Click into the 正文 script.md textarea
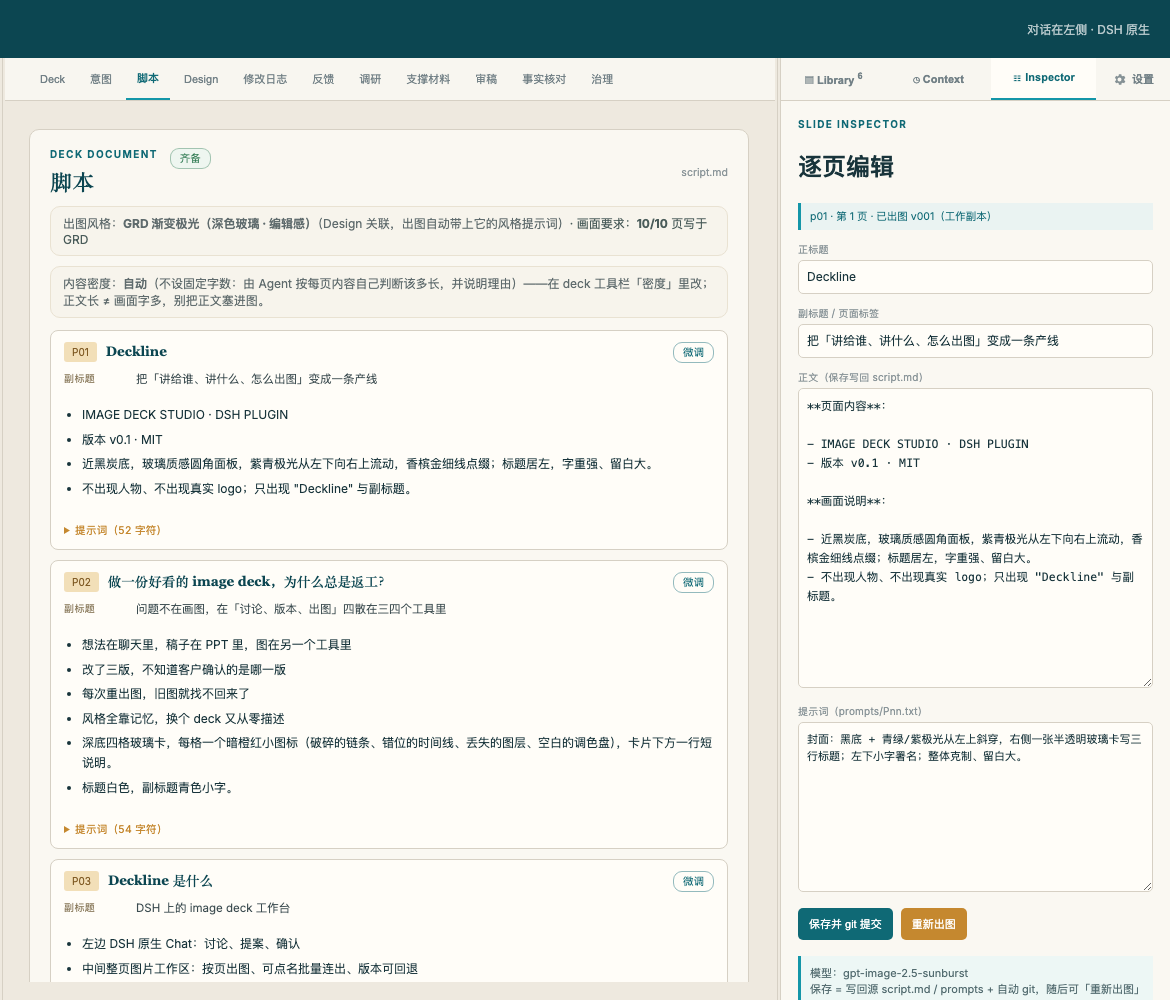The height and width of the screenshot is (1000, 1170). pyautogui.click(x=975, y=537)
